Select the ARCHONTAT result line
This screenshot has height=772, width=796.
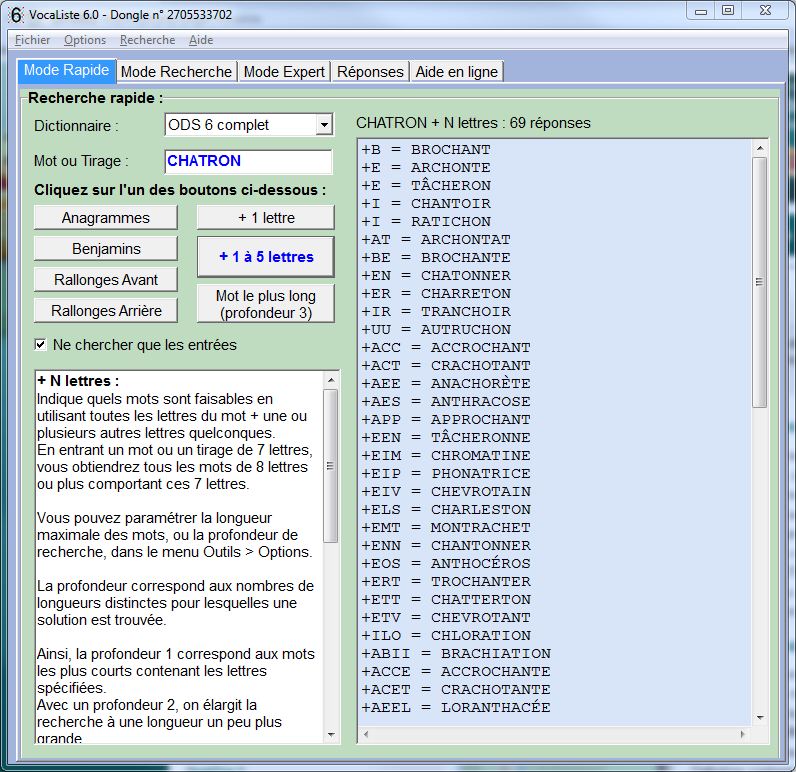(x=436, y=240)
